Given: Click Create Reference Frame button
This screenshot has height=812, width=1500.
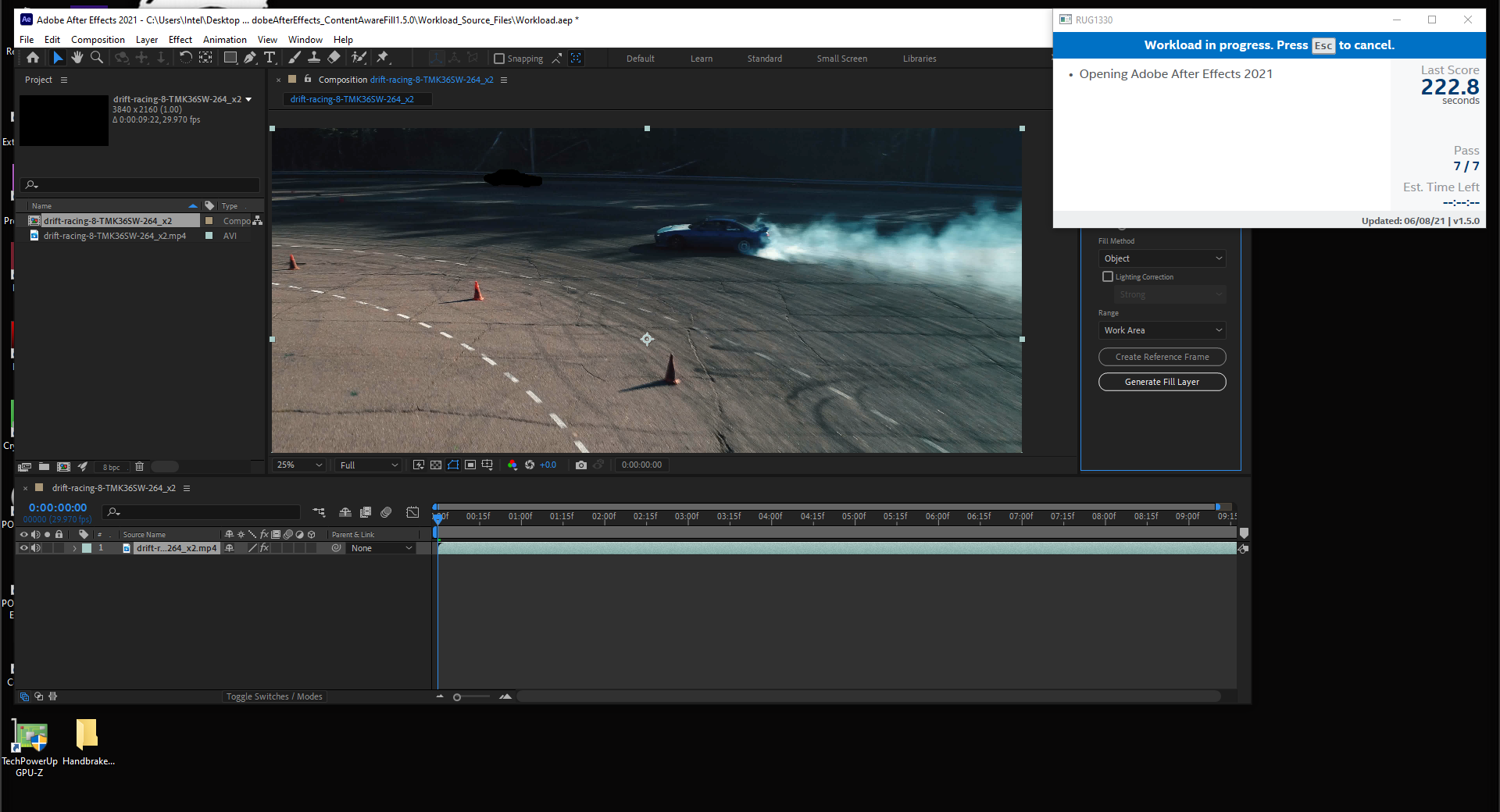Looking at the screenshot, I should click(1162, 357).
